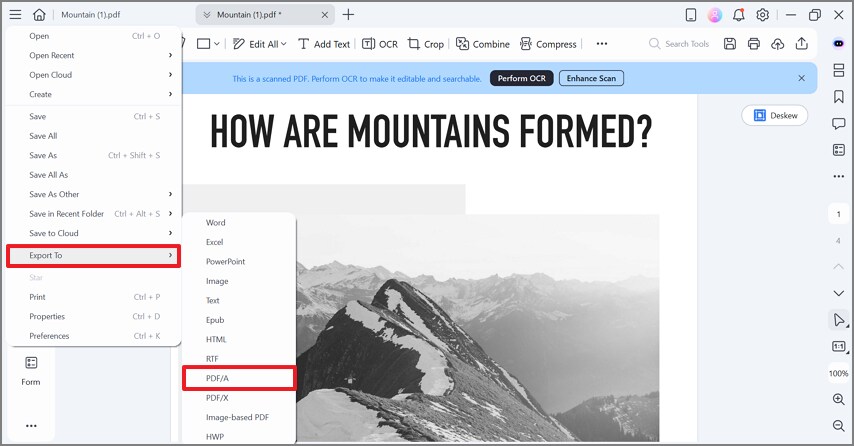
Task: Select the cursor pointer tool
Action: tap(839, 320)
